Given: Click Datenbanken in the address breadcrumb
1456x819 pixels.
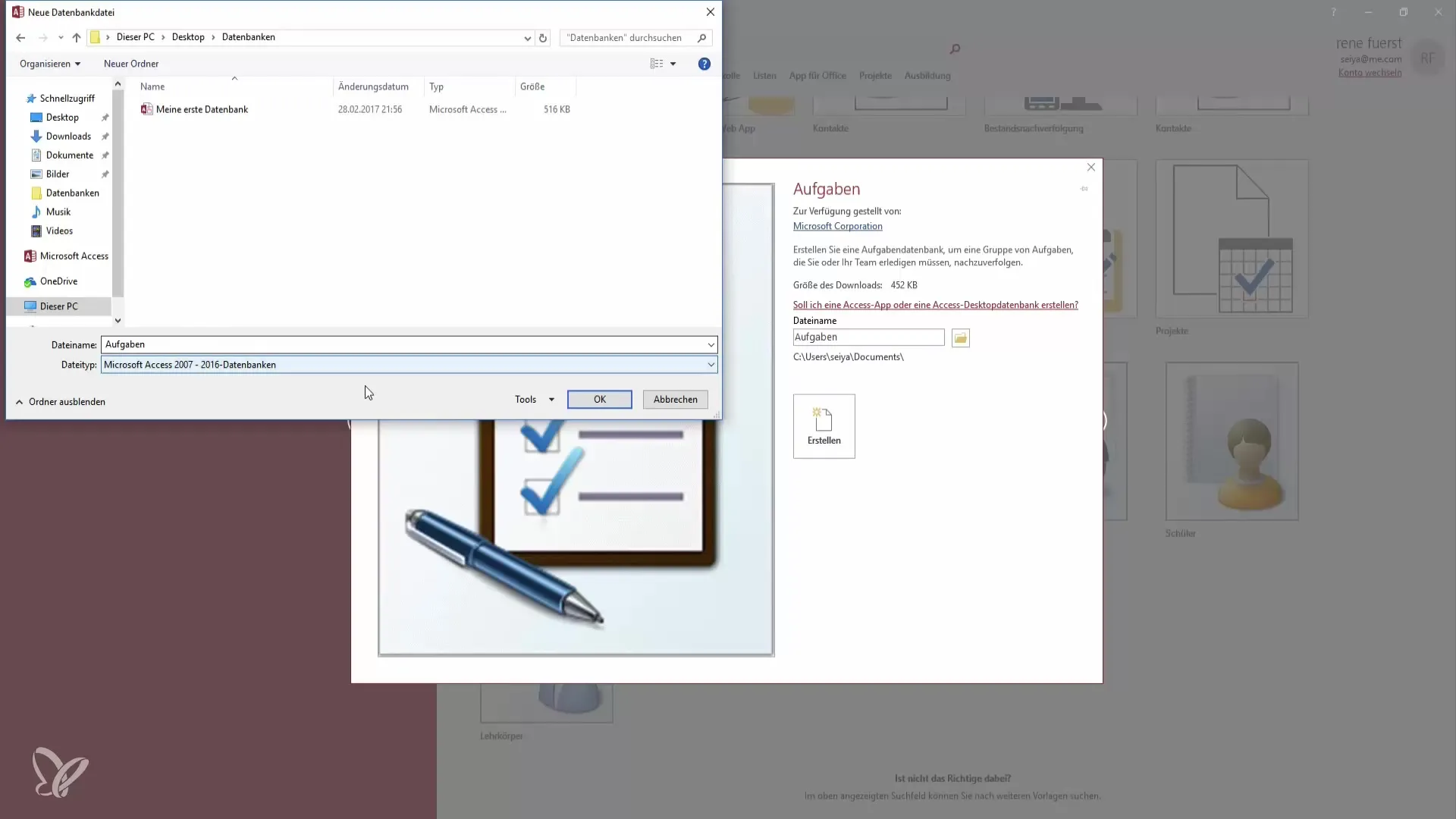Looking at the screenshot, I should pos(249,37).
